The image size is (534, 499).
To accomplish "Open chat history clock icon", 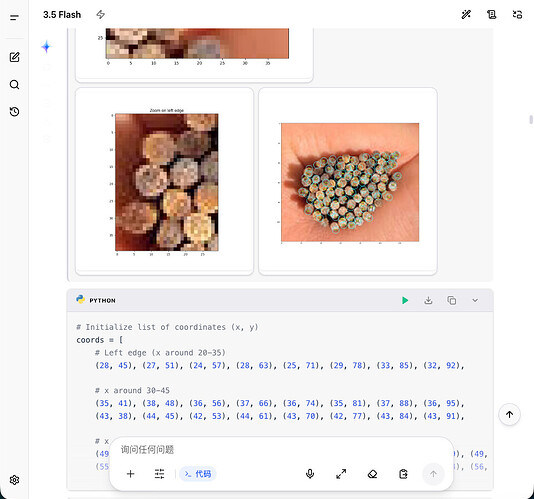I will click(x=14, y=112).
